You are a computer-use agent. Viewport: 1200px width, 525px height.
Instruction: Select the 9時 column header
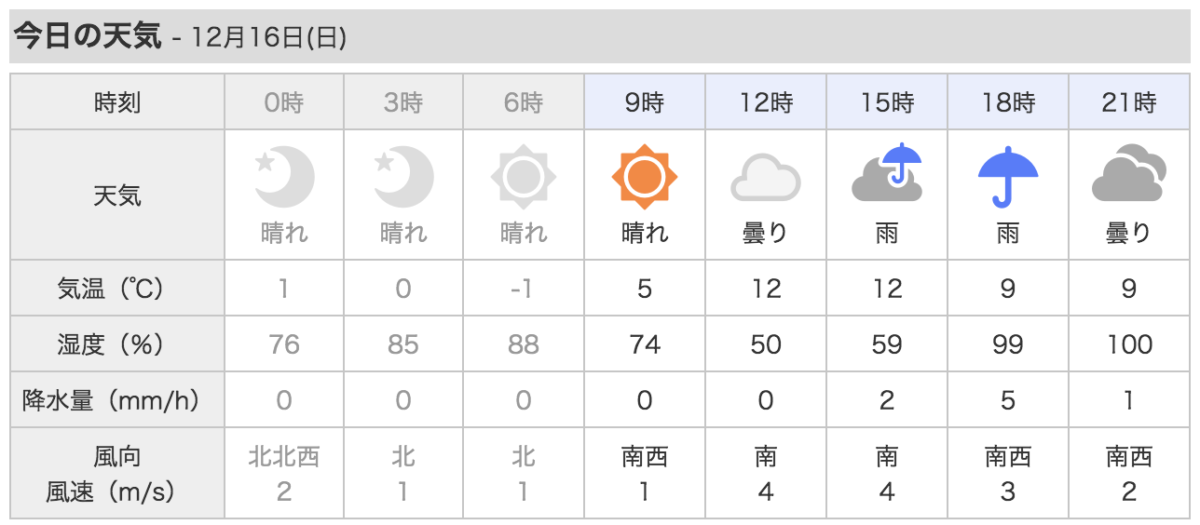(x=645, y=101)
